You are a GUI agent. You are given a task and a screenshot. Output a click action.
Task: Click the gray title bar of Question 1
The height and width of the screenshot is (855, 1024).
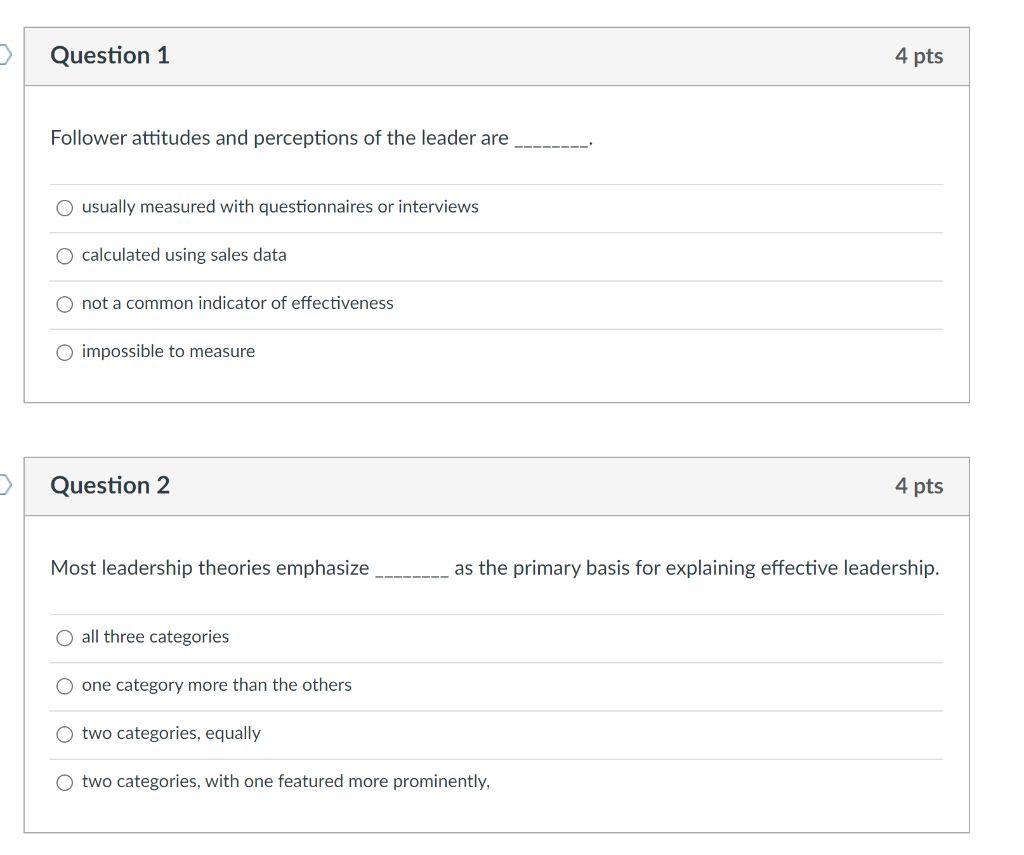coord(500,56)
